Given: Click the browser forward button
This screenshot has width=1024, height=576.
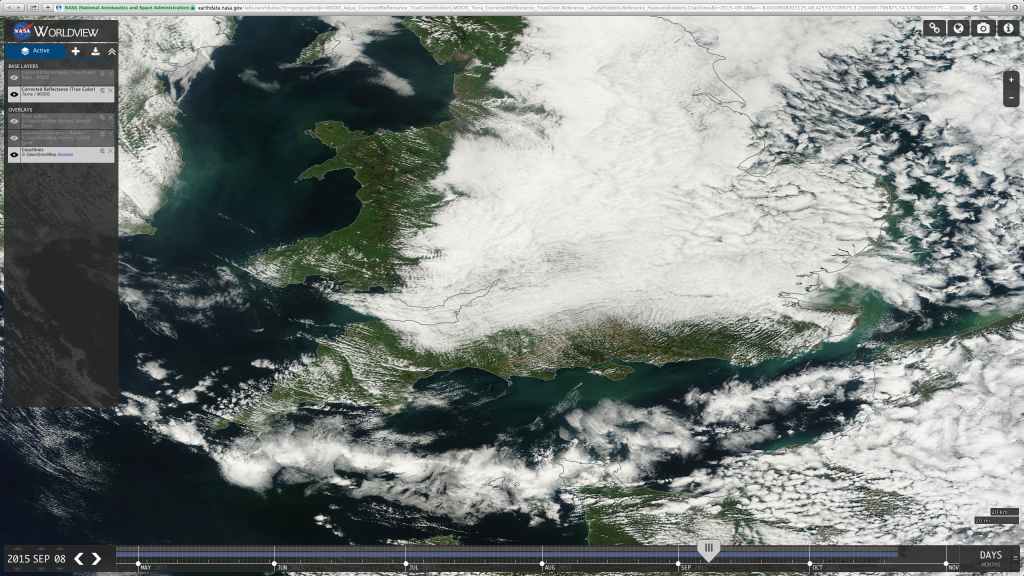Looking at the screenshot, I should tap(18, 8).
